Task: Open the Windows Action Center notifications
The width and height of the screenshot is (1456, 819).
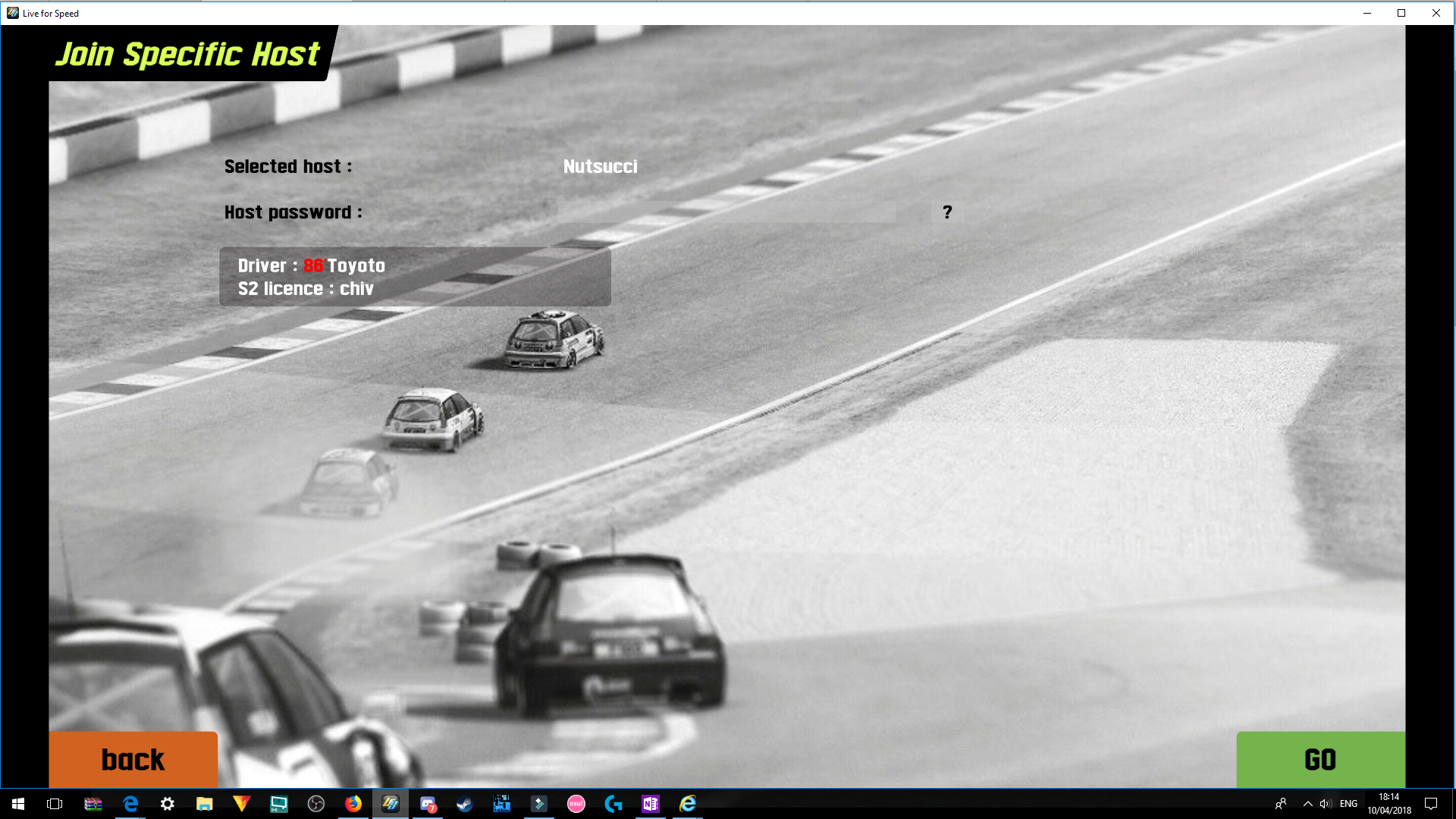Action: [x=1431, y=804]
